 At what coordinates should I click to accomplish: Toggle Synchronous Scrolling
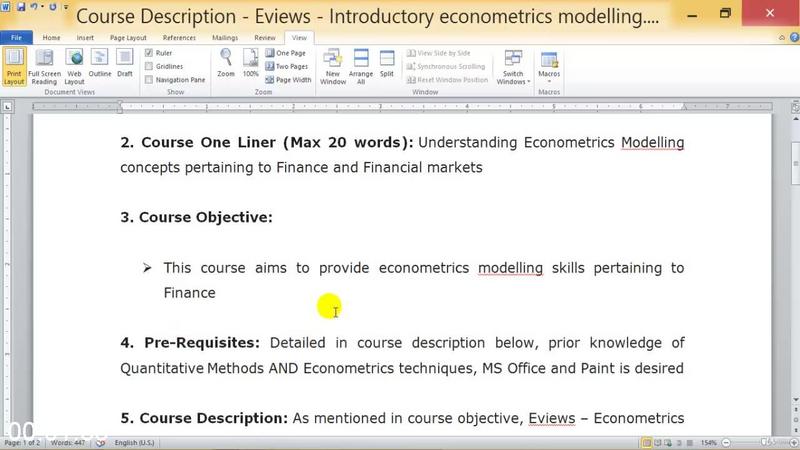coord(446,66)
